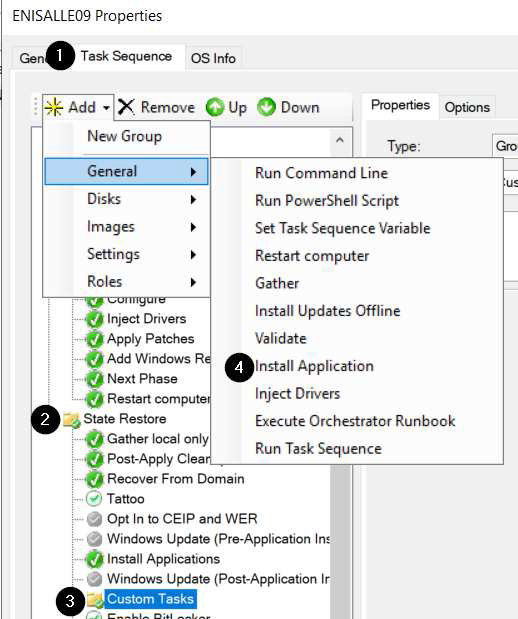Click the Up toolbar button label
Viewport: 518px width, 619px height.
[x=237, y=108]
